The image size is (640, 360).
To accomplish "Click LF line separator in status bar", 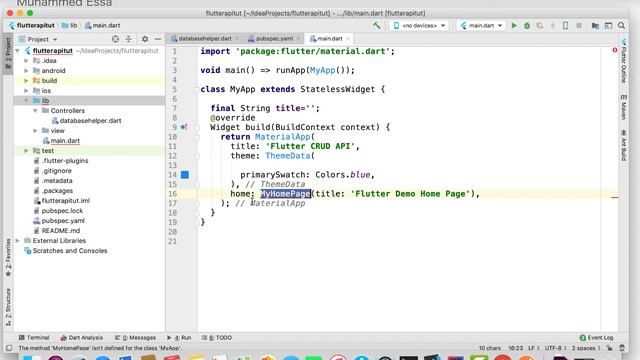I will [533, 348].
